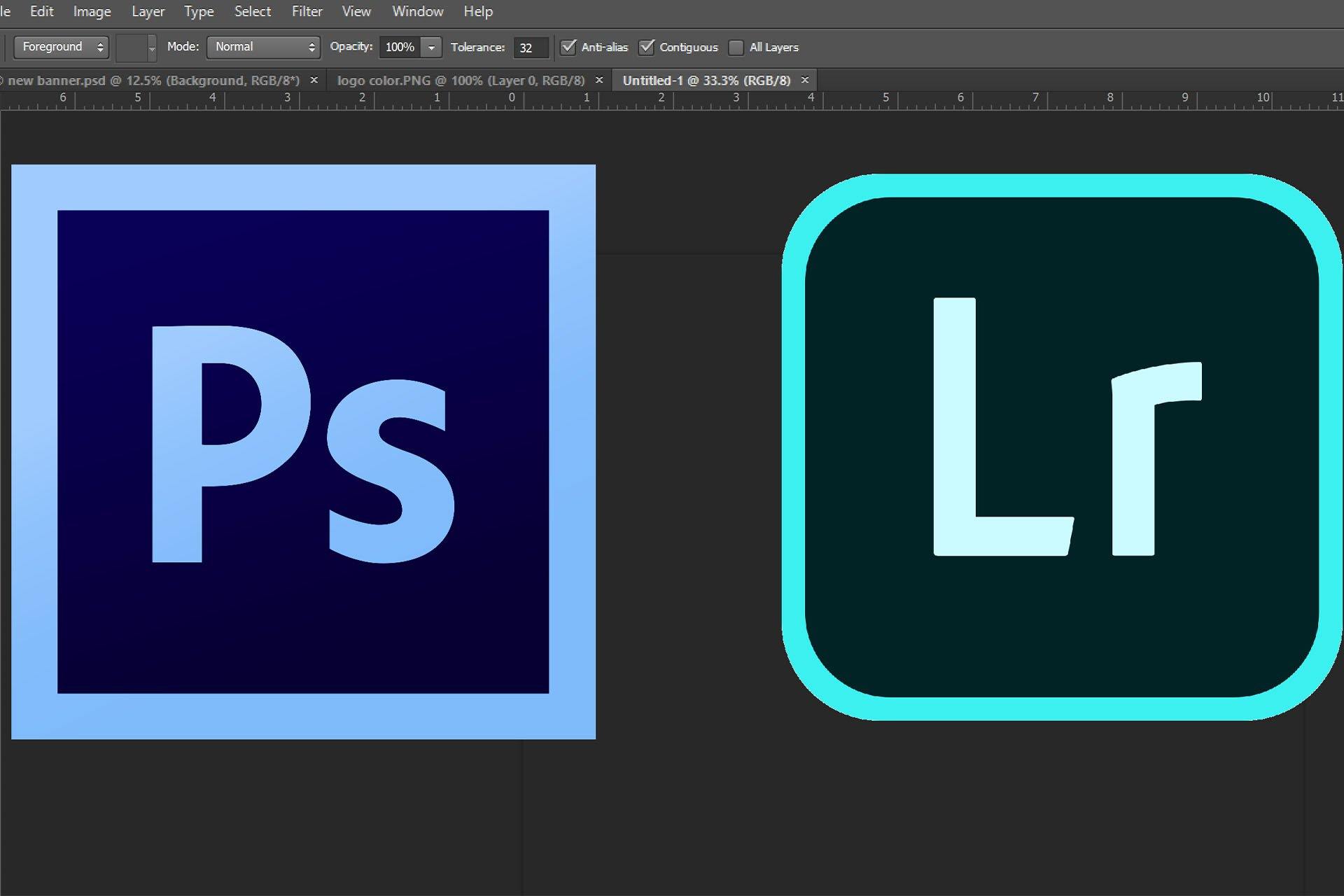Image resolution: width=1344 pixels, height=896 pixels.
Task: Open the Opacity slider arrow
Action: coord(432,47)
